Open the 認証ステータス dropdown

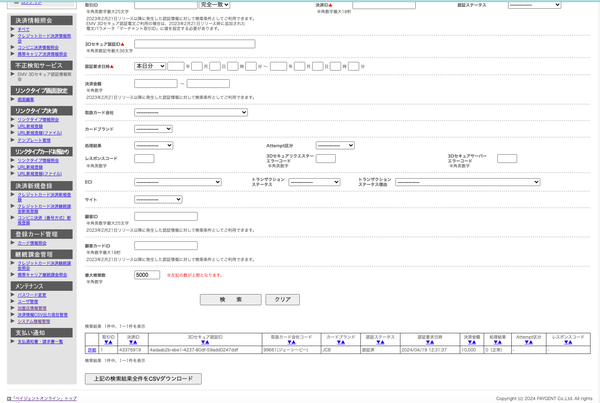pyautogui.click(x=534, y=5)
